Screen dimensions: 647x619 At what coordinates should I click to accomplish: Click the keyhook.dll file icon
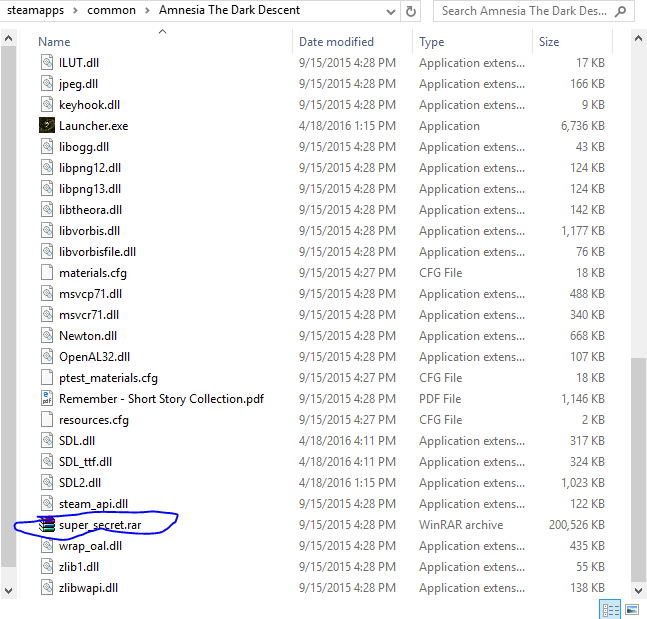pos(47,105)
